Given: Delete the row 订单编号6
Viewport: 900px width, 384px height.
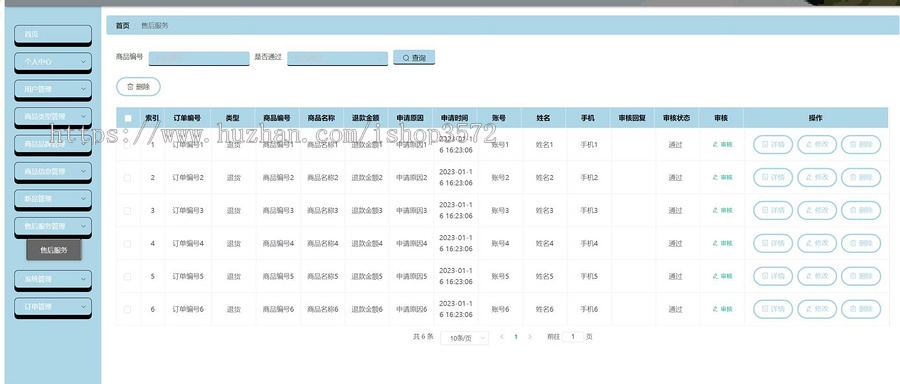Looking at the screenshot, I should tap(861, 309).
